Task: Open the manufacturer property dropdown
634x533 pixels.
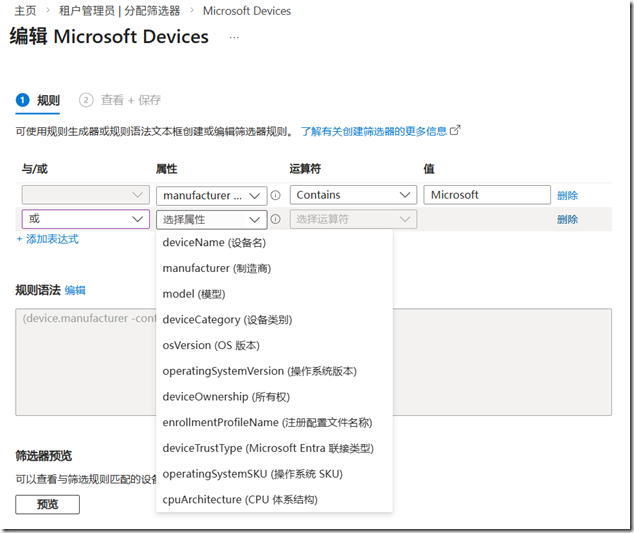Action: pyautogui.click(x=211, y=196)
